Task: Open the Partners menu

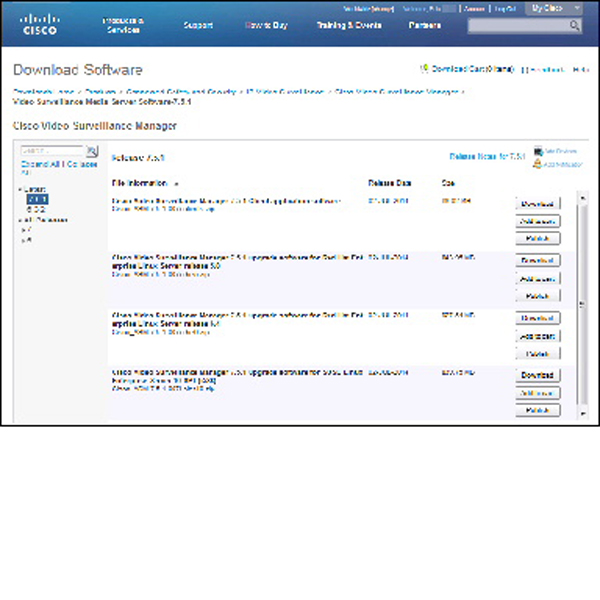Action: (425, 25)
